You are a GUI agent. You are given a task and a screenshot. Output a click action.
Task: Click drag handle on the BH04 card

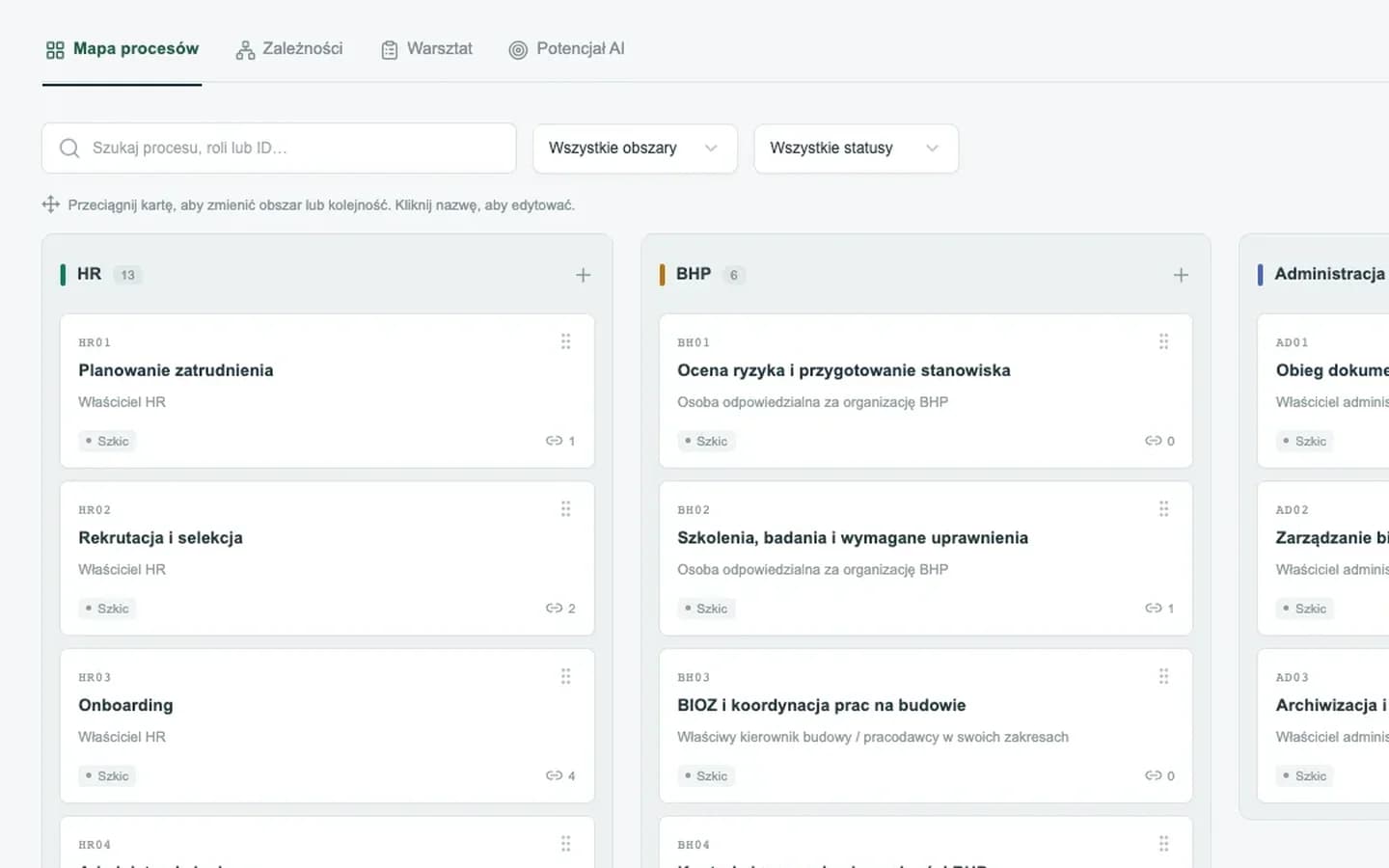pos(1164,844)
